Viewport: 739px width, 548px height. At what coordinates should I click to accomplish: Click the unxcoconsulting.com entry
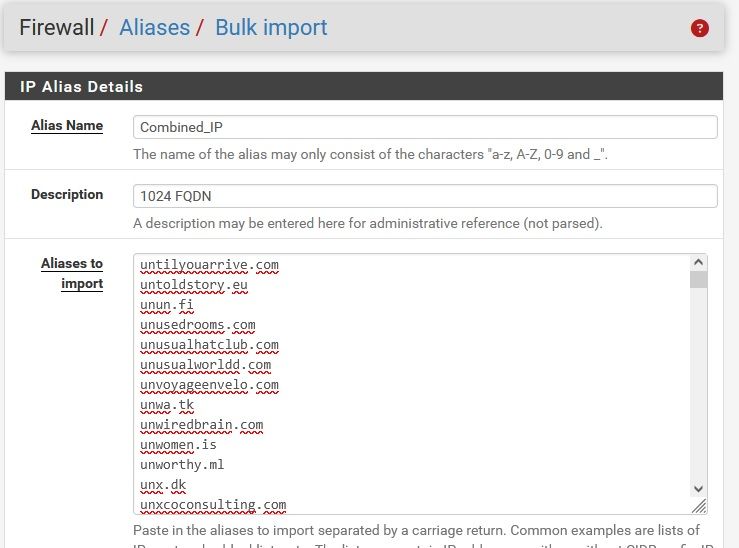(x=213, y=505)
